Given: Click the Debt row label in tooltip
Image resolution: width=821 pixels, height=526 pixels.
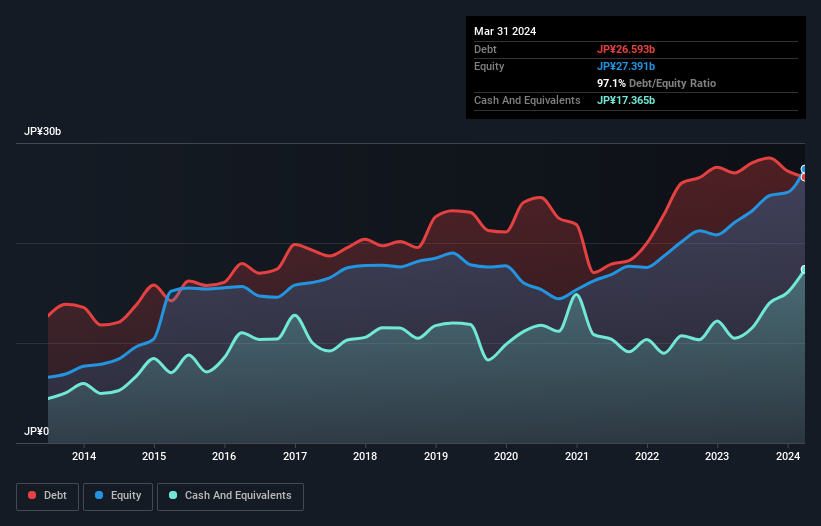Looking at the screenshot, I should pyautogui.click(x=485, y=49).
